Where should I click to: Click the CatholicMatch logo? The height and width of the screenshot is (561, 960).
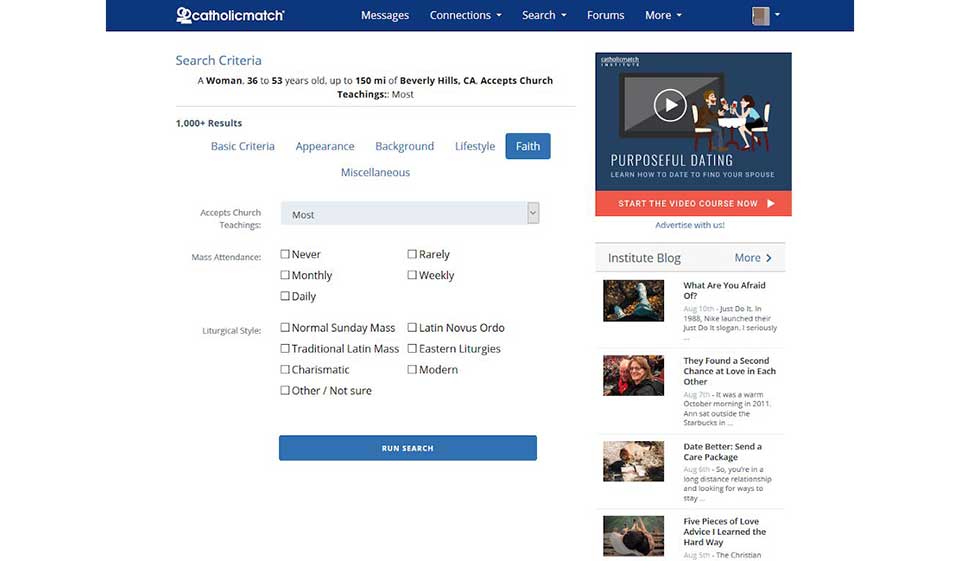tap(230, 15)
